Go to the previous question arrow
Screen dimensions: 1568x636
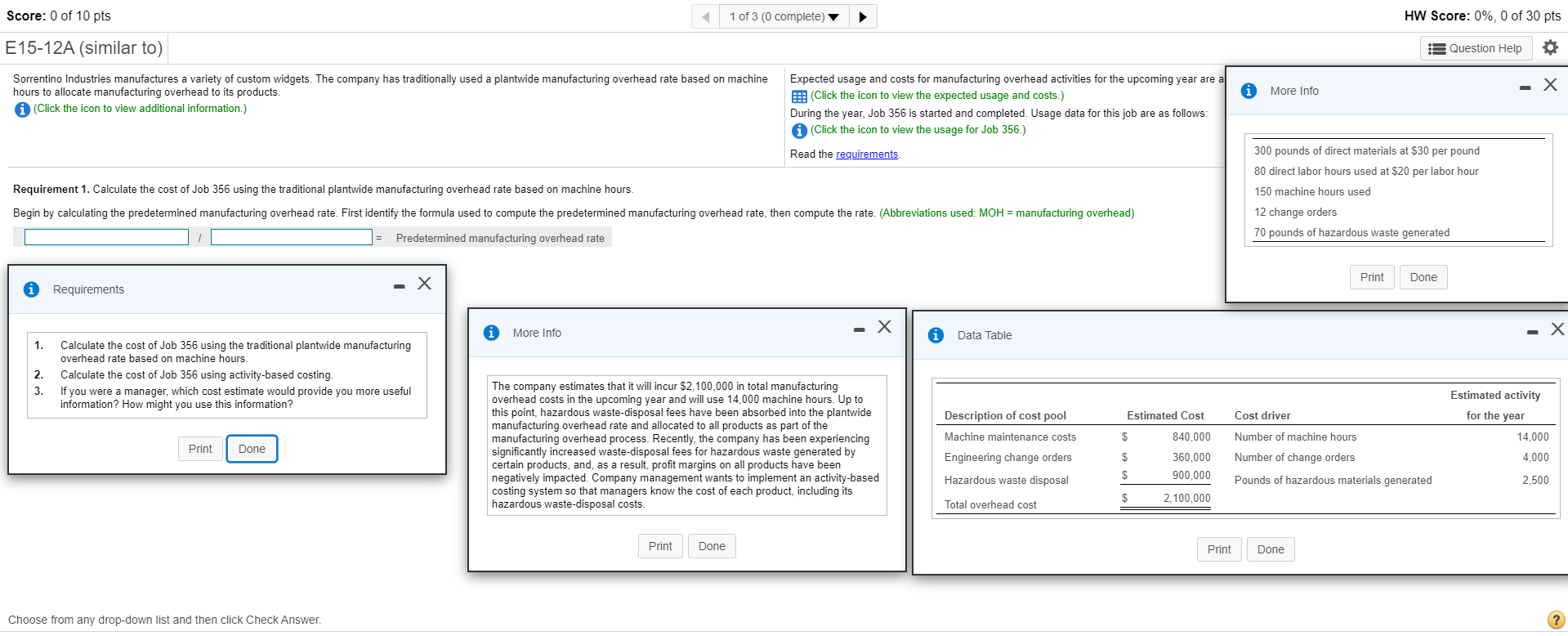tap(705, 16)
